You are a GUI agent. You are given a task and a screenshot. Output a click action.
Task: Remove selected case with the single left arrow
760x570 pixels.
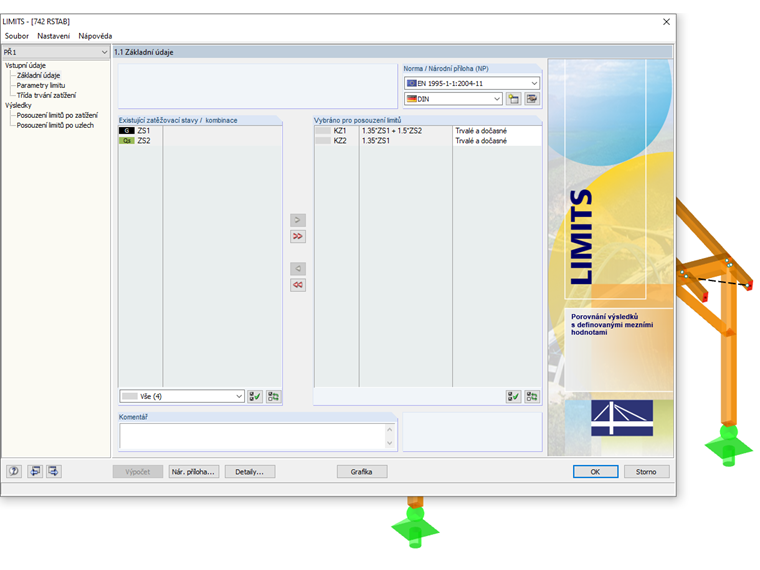[298, 269]
